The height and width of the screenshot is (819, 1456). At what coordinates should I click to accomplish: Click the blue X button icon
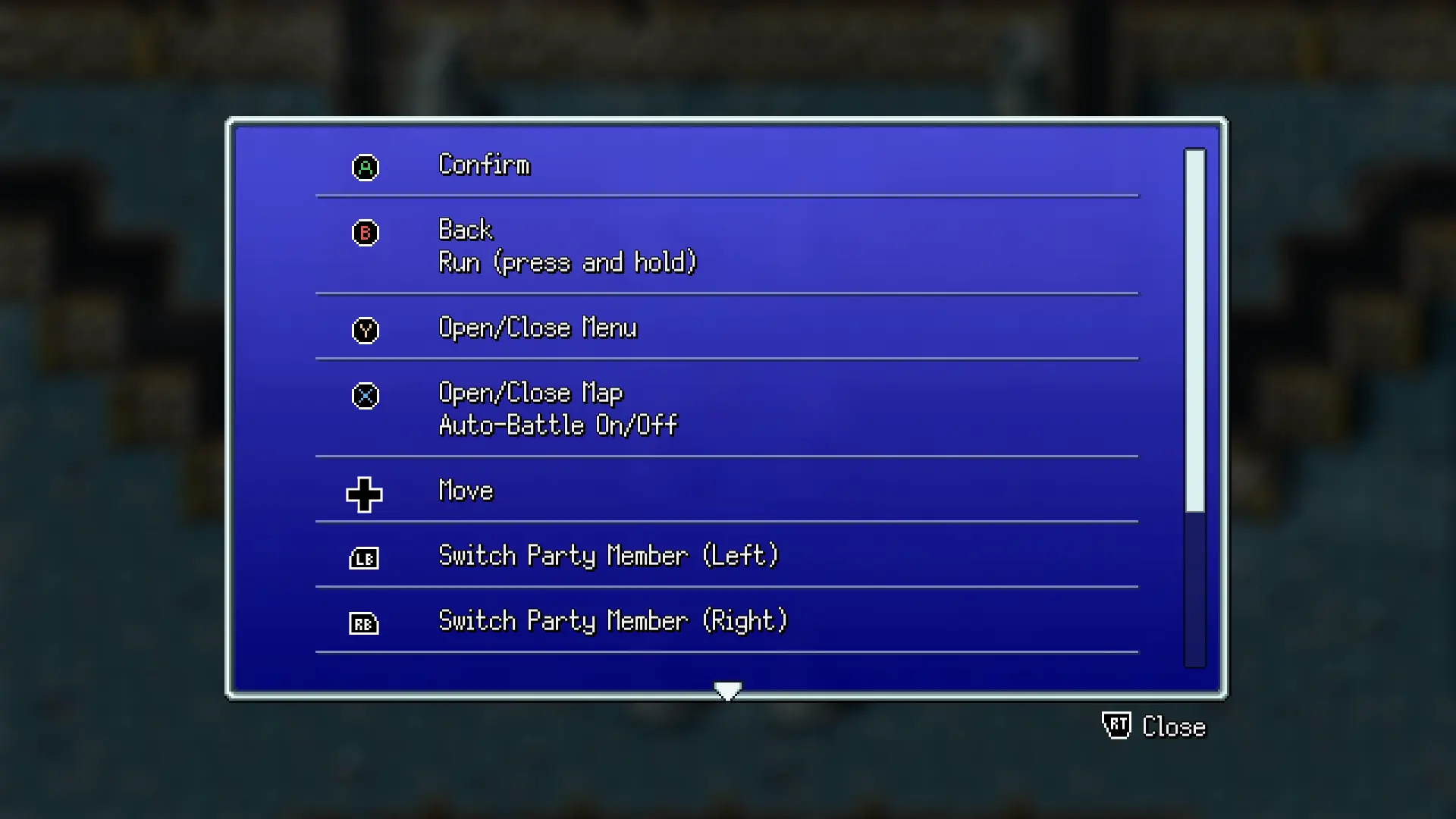365,395
